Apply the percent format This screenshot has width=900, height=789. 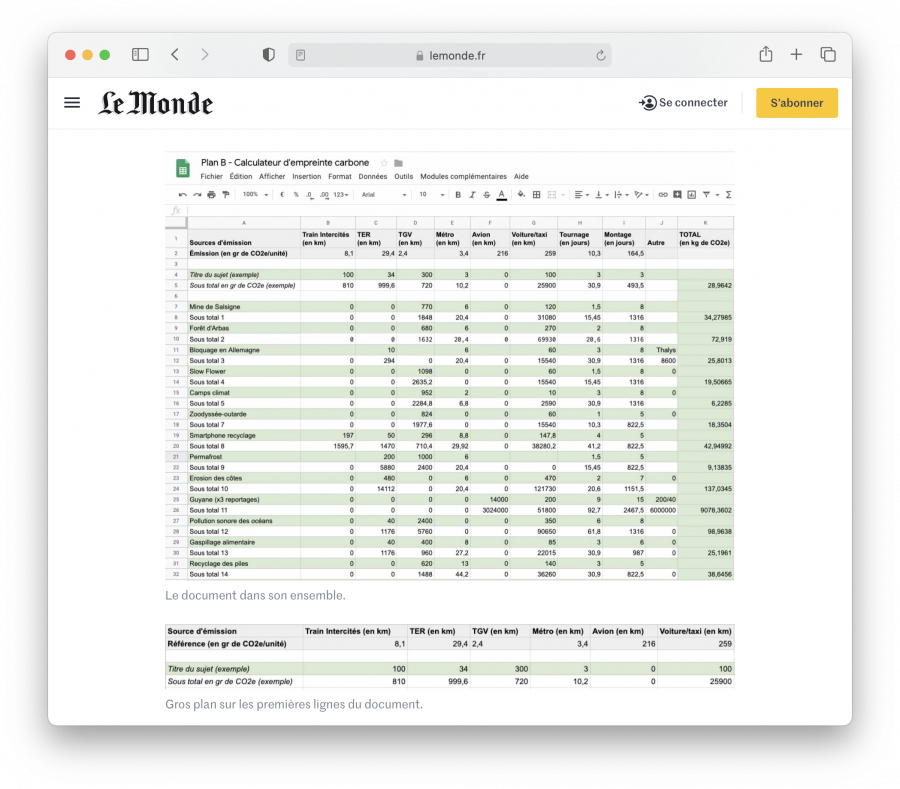(296, 195)
